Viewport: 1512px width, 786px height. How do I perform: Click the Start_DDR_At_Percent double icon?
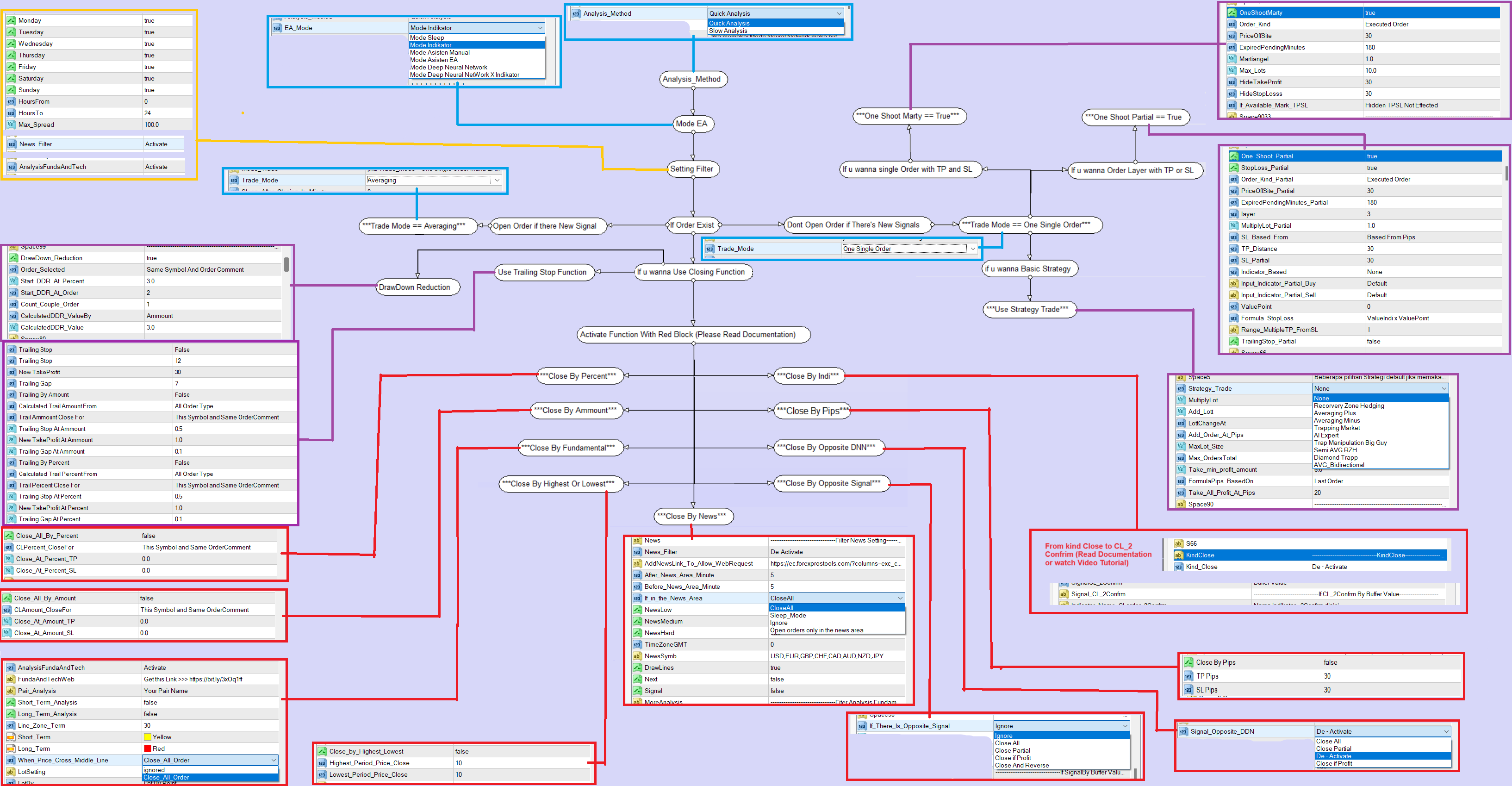(13, 281)
